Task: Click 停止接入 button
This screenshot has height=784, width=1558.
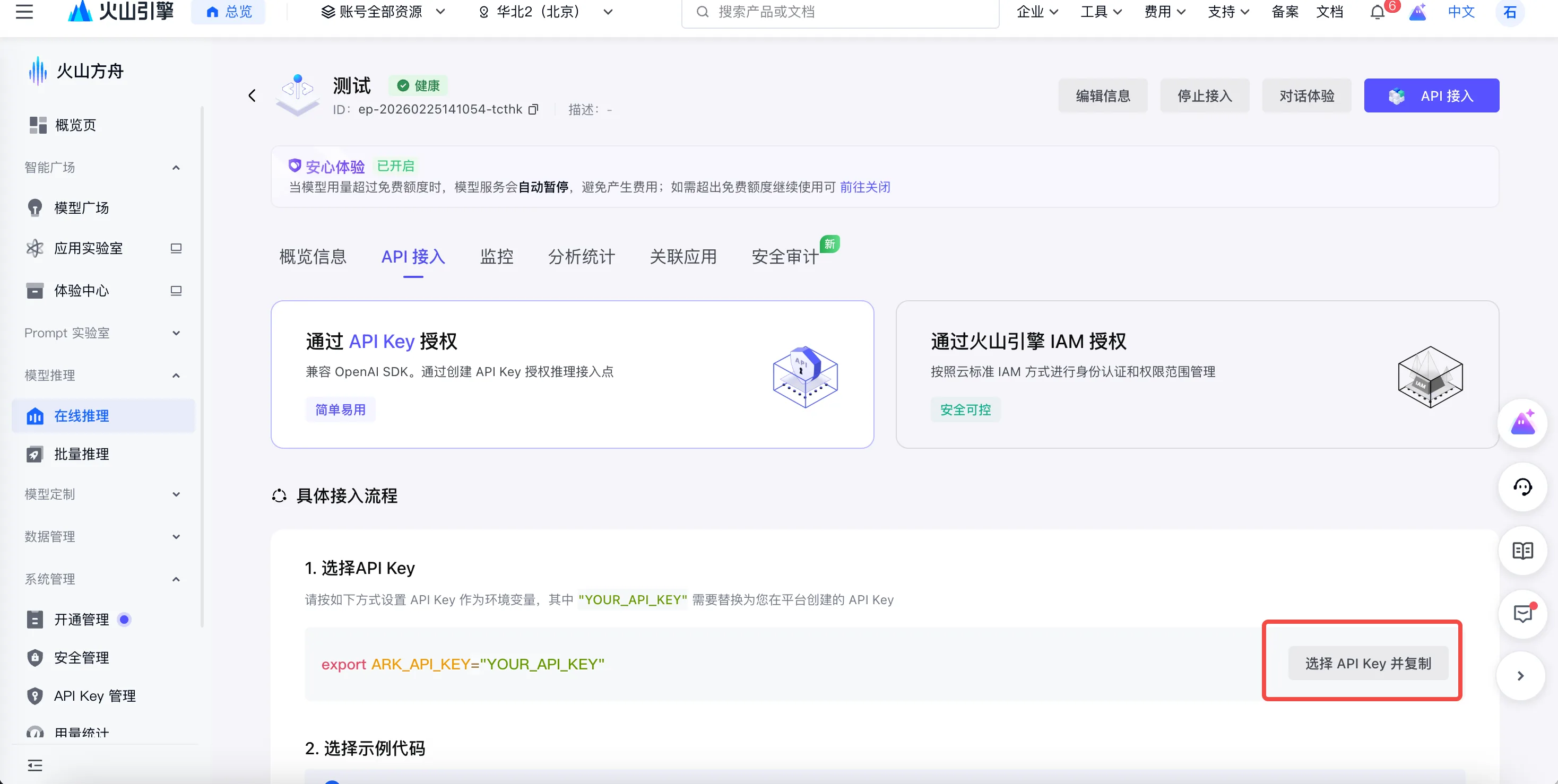Action: tap(1204, 95)
